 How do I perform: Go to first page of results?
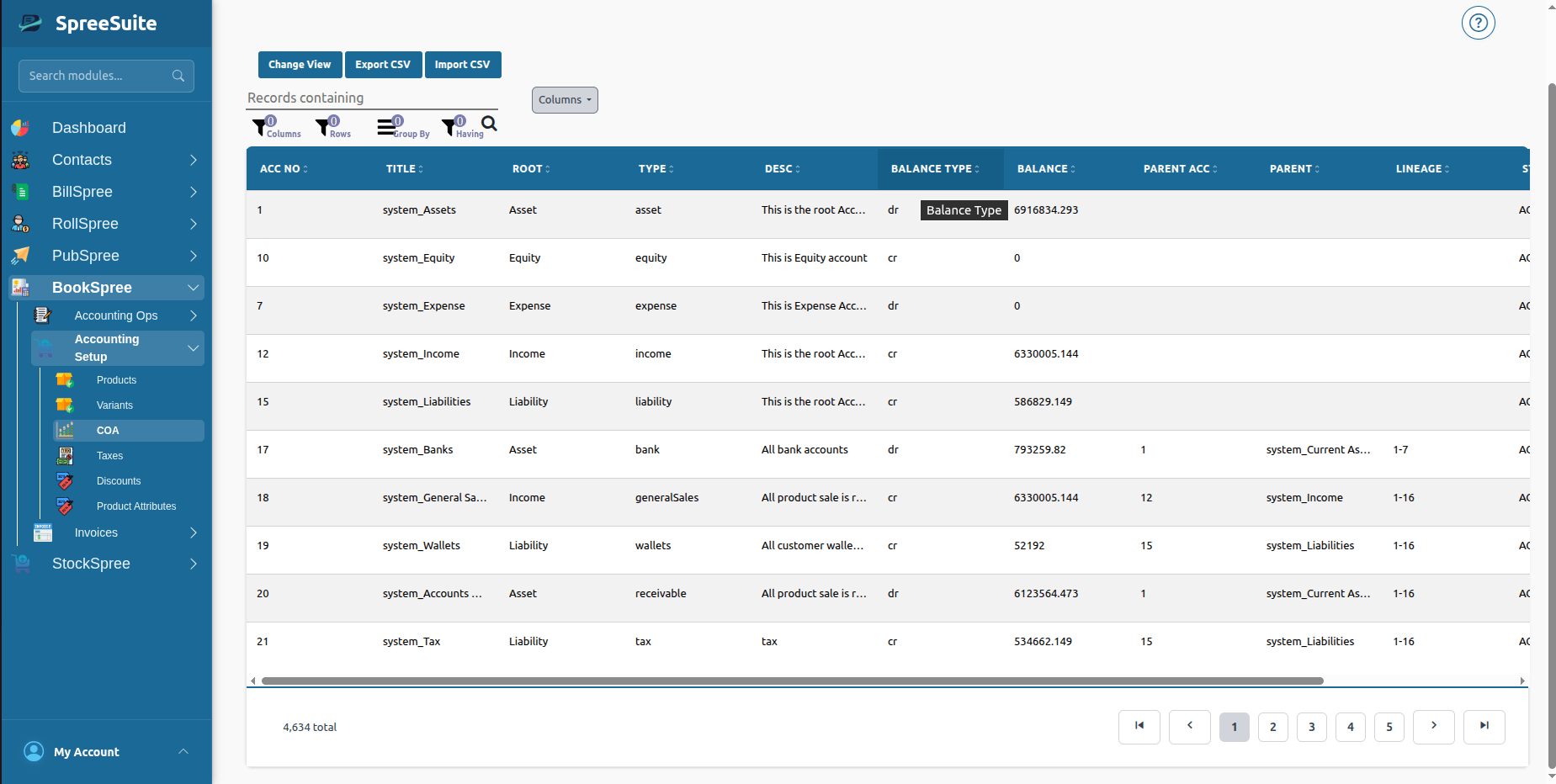1139,727
